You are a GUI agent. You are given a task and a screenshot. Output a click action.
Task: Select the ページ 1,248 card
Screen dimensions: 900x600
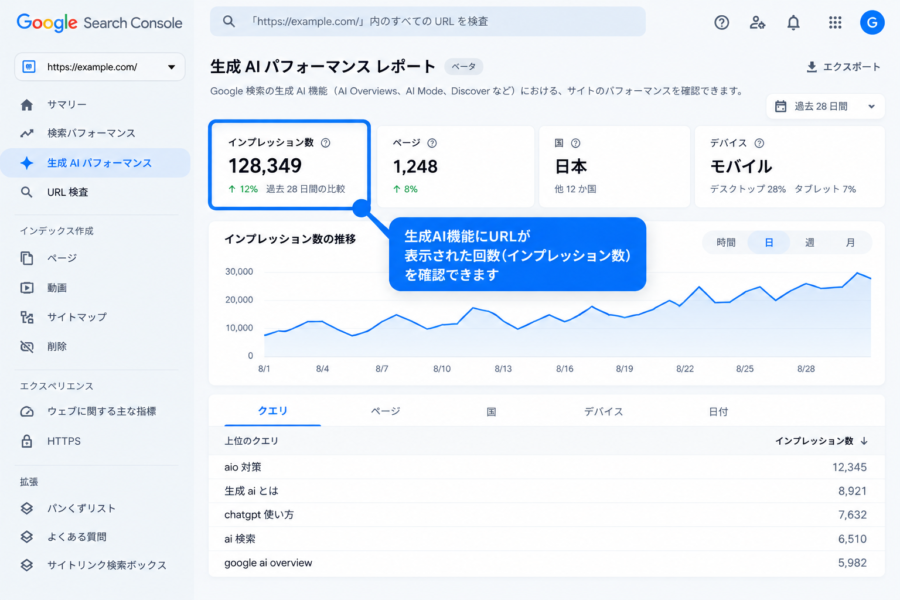(455, 167)
